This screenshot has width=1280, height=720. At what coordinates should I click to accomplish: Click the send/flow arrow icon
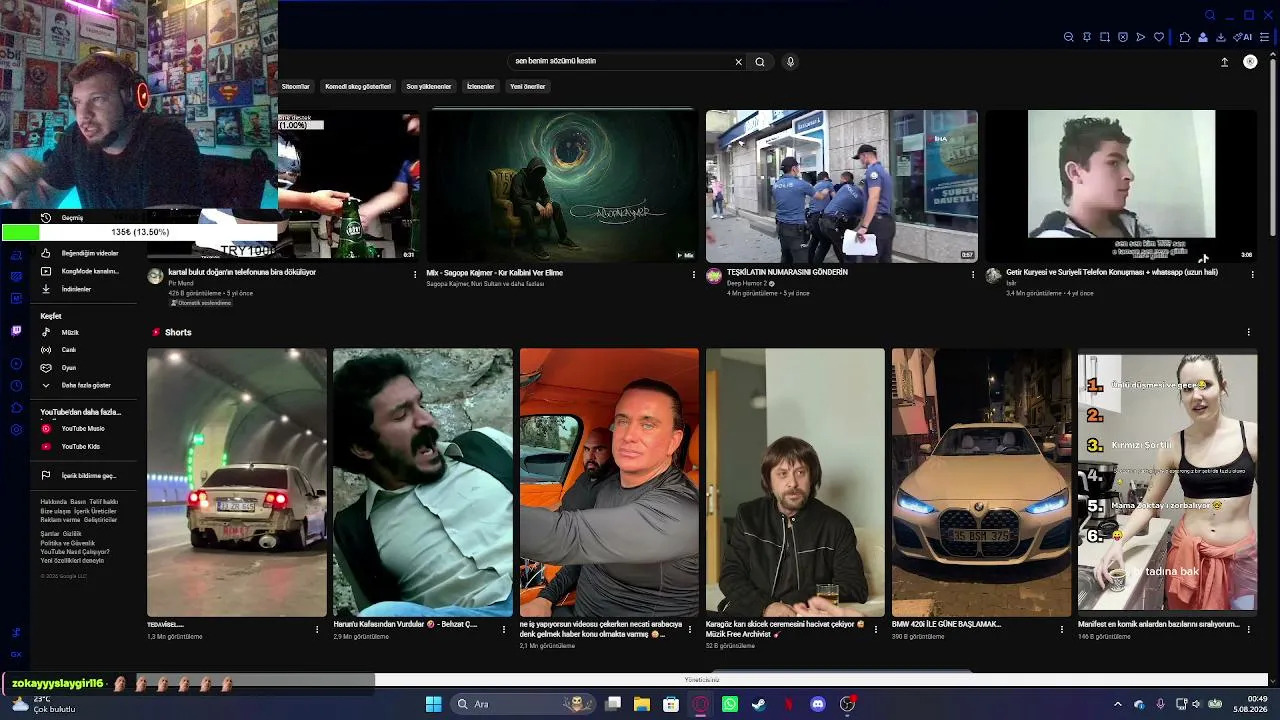(x=1141, y=37)
